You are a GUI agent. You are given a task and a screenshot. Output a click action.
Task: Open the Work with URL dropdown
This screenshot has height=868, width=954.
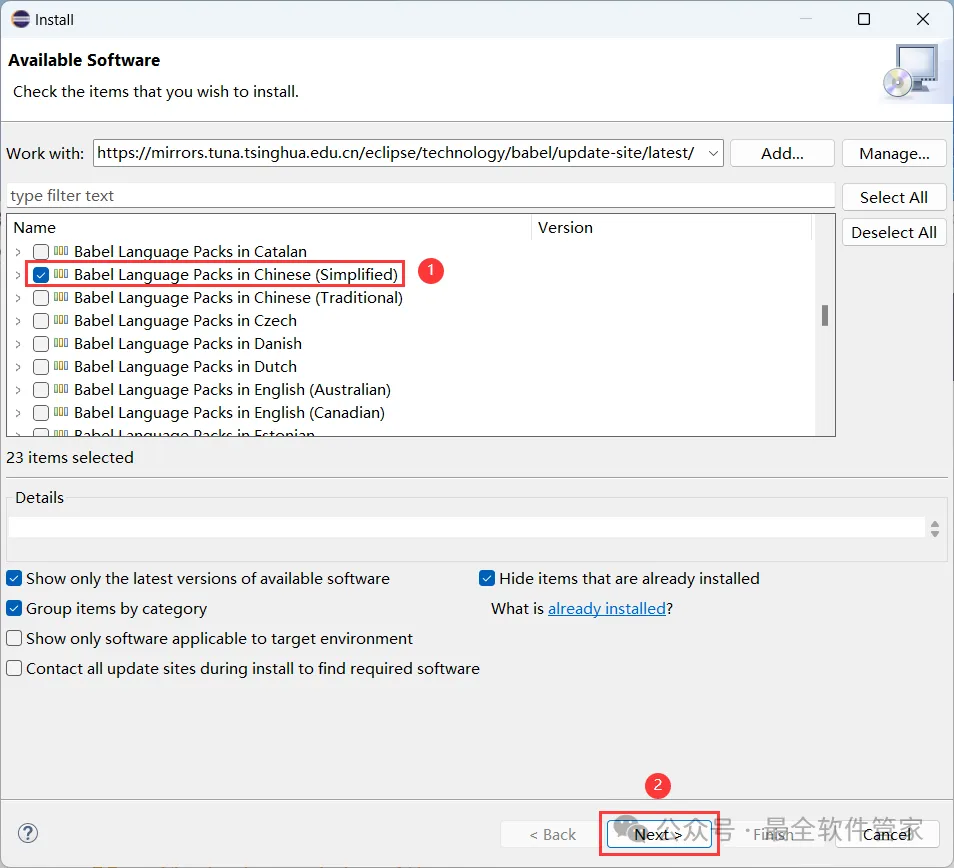coord(713,153)
